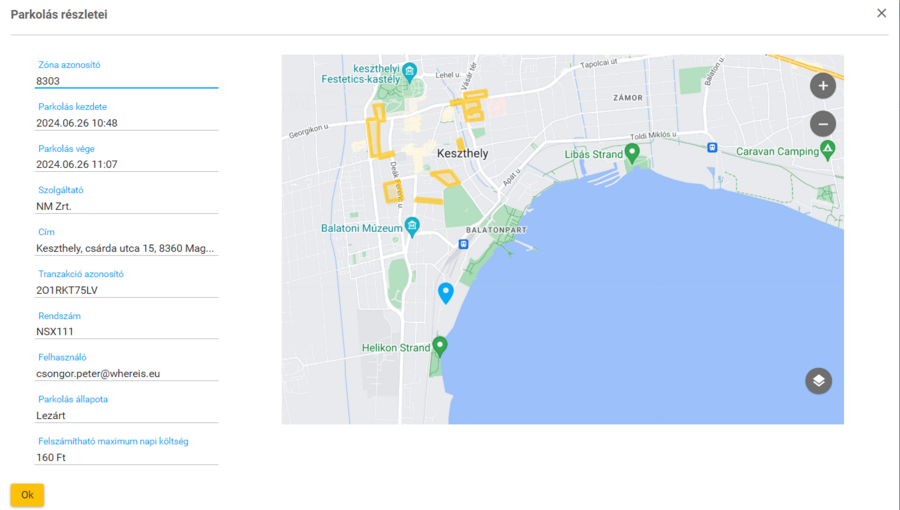Zoom out on the map with minus button
Image resolution: width=900 pixels, height=510 pixels.
tap(822, 124)
